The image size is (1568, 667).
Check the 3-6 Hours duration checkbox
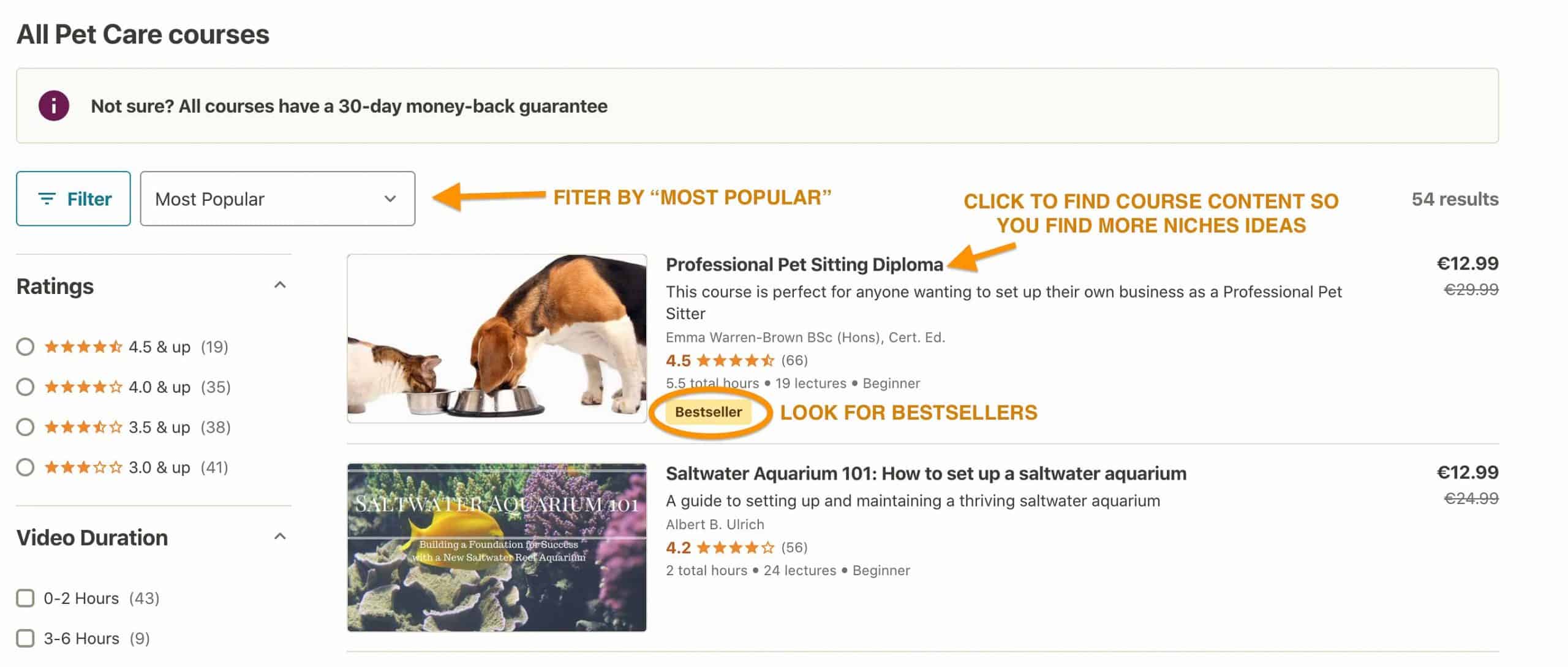pyautogui.click(x=25, y=638)
